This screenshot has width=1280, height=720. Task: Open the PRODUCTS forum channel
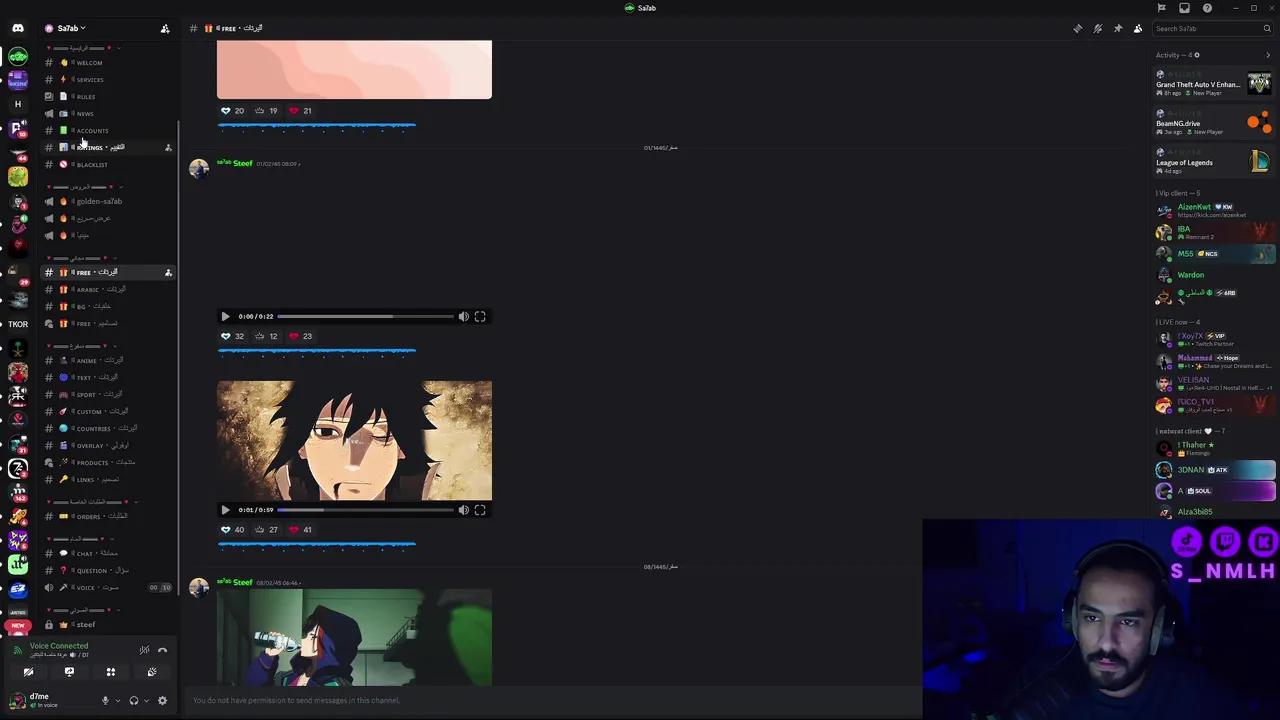pos(108,462)
